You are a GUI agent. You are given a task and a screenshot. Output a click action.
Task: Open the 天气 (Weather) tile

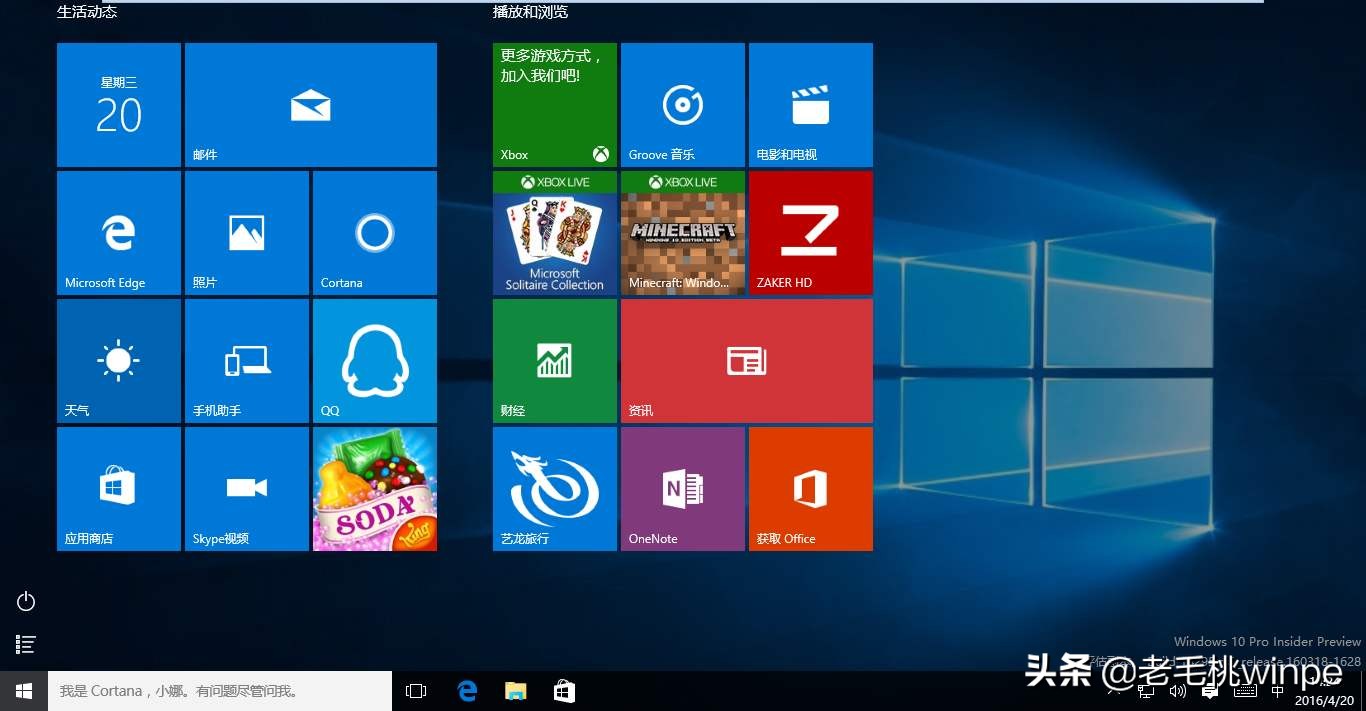[x=118, y=360]
